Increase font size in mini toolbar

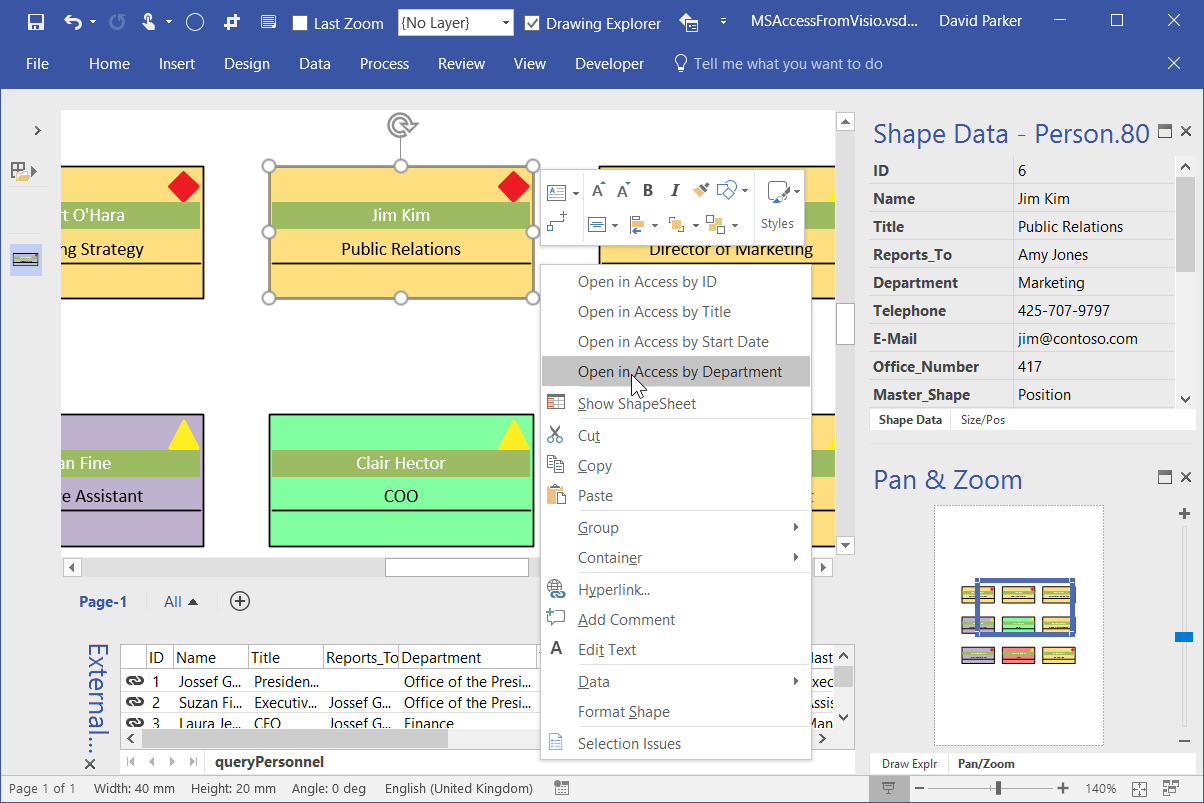598,190
